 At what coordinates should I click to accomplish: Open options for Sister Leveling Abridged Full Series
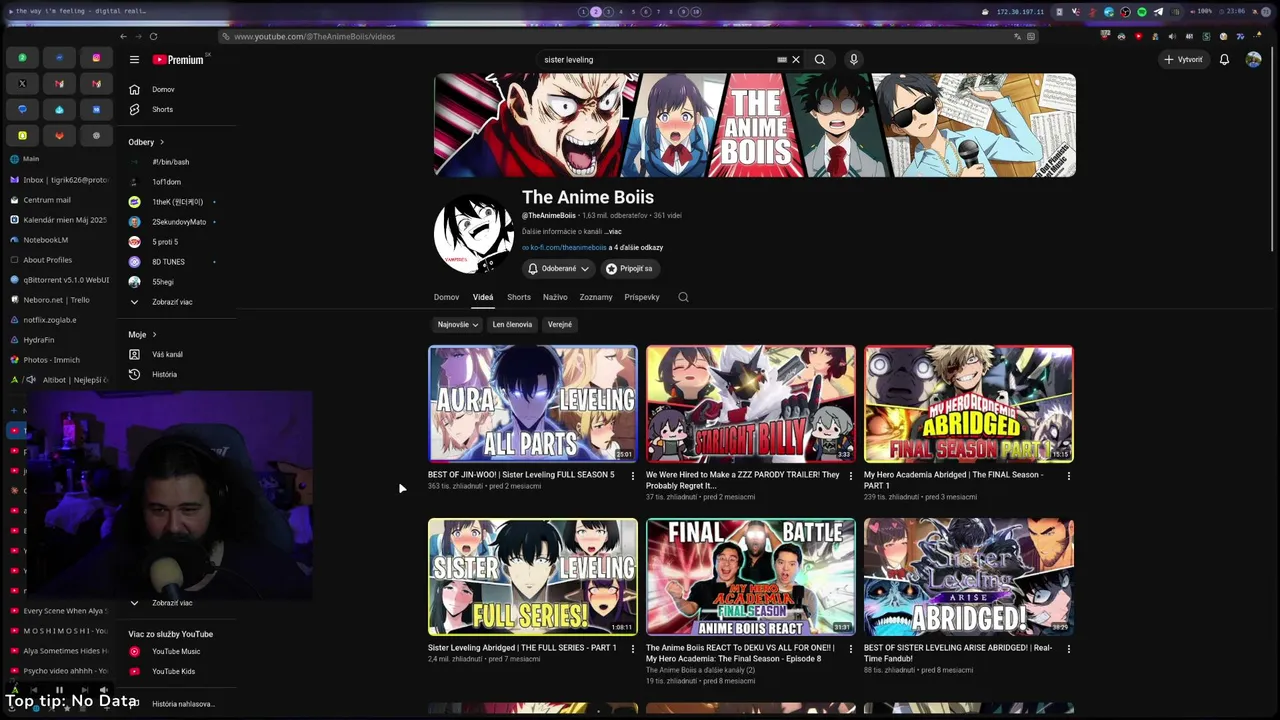tap(632, 649)
